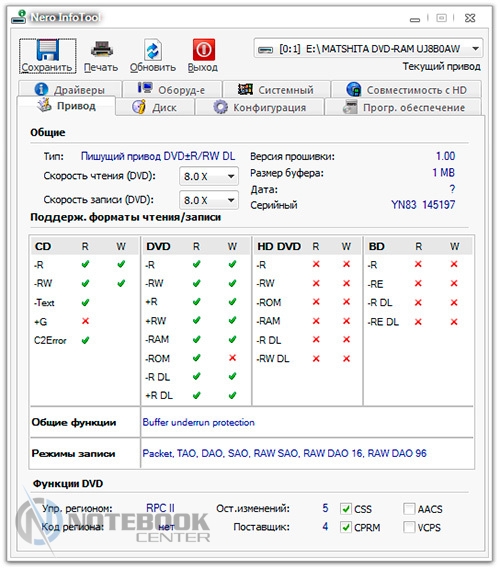Viewport: 500px width, 569px height.
Task: Click the Сохранить button label
Action: coord(47,67)
